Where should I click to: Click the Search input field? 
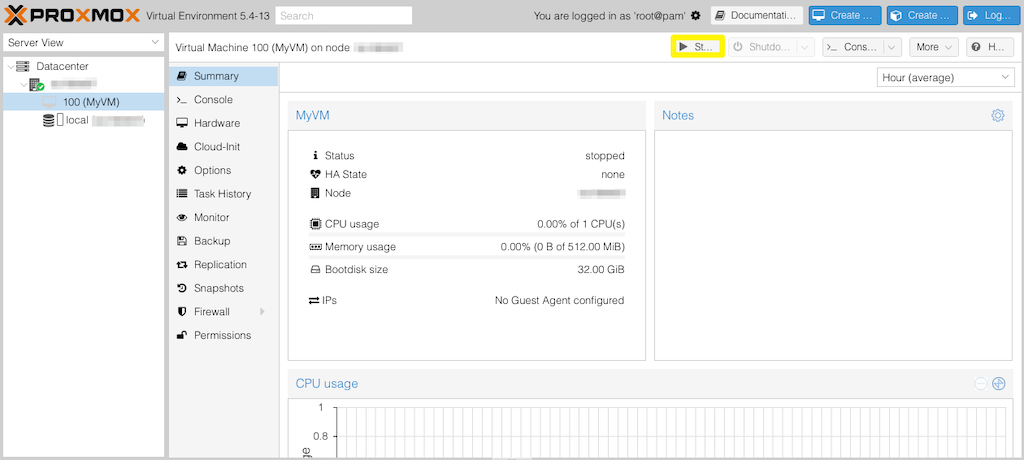(x=343, y=16)
